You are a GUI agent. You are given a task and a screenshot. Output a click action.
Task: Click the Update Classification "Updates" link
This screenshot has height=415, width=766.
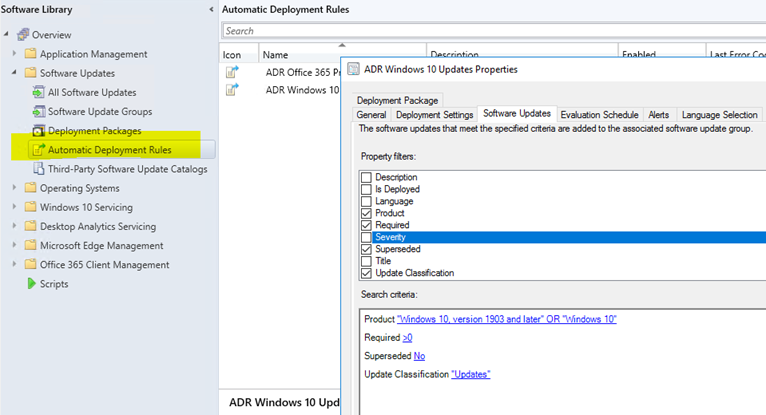click(x=470, y=374)
